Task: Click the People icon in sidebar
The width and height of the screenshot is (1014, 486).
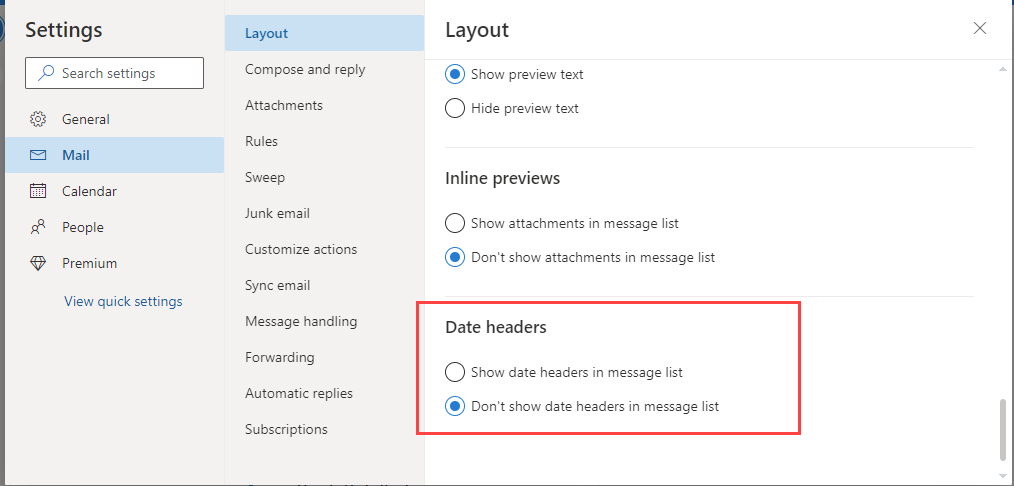Action: [38, 227]
